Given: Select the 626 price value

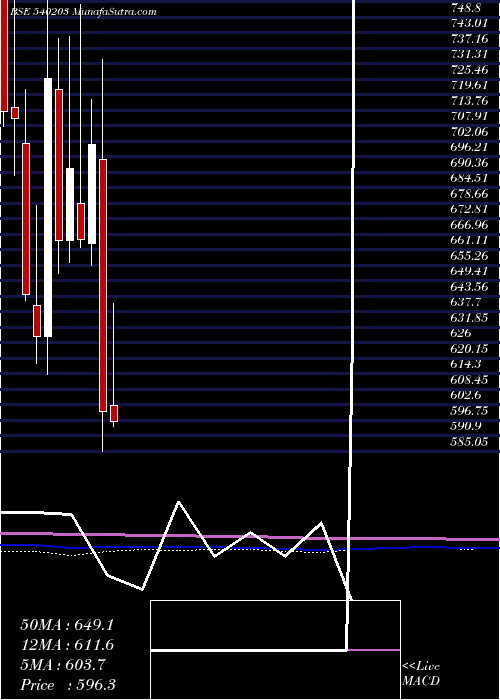Looking at the screenshot, I should click(461, 333).
